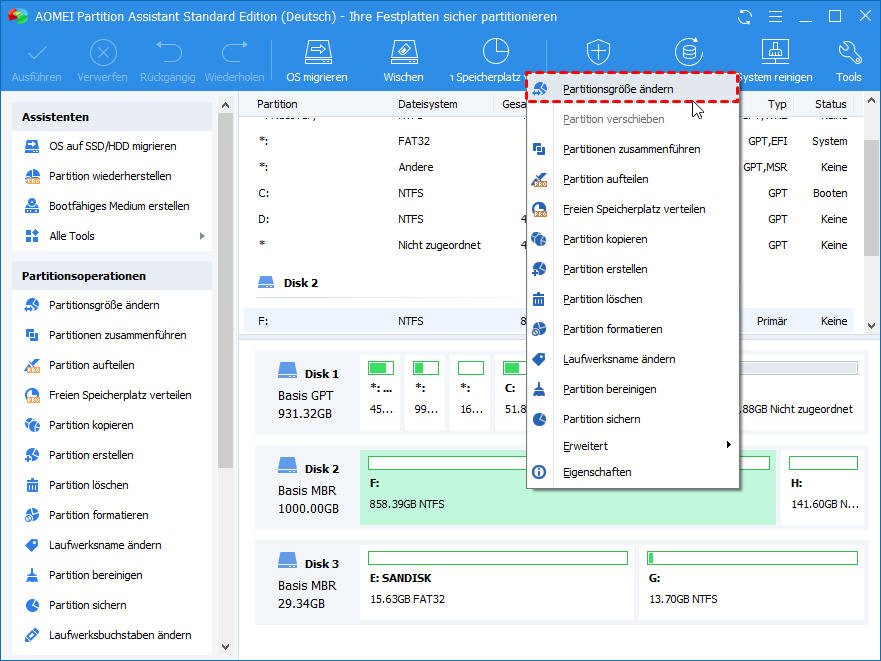Open the hamburger menu in title bar
This screenshot has width=881, height=661.
(x=775, y=17)
